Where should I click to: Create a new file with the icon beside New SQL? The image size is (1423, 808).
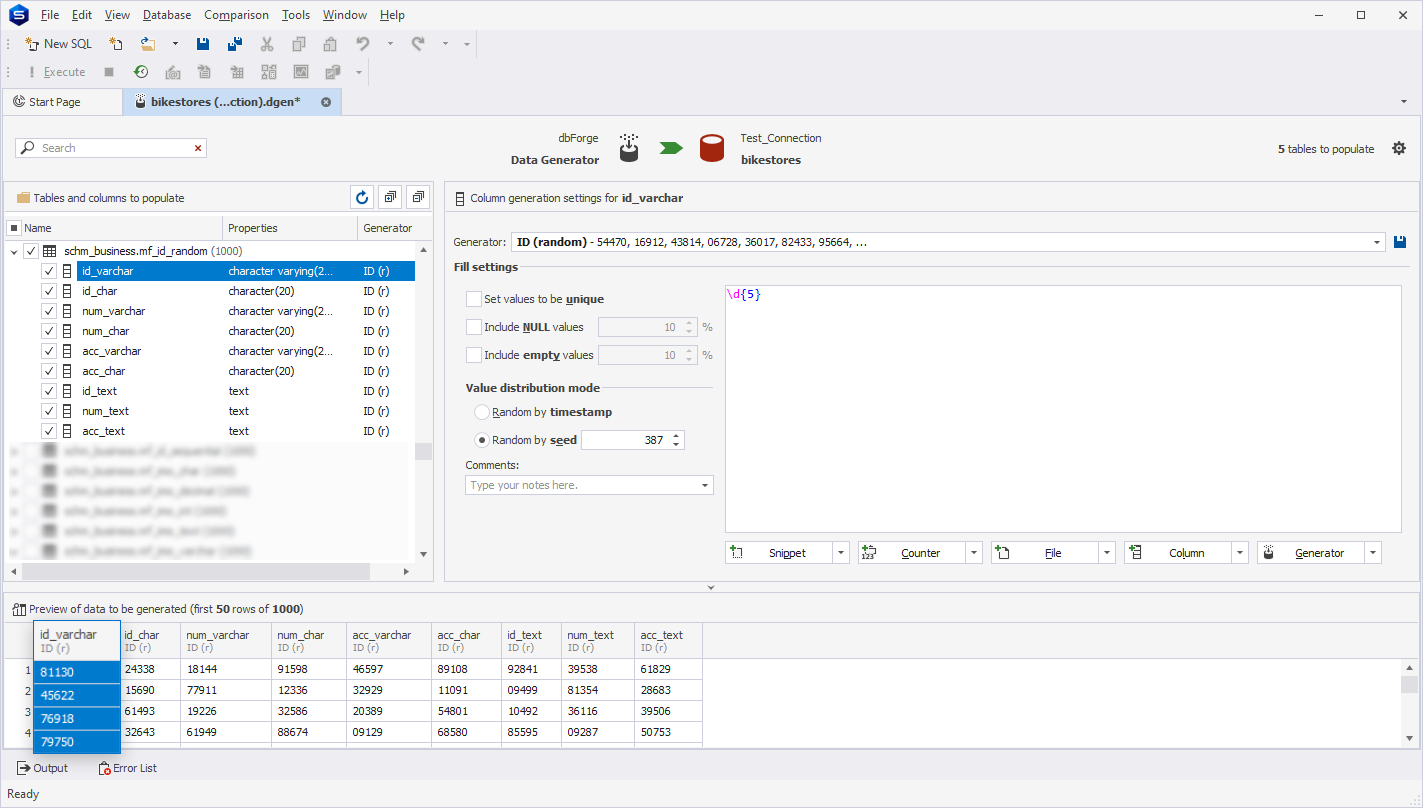116,44
